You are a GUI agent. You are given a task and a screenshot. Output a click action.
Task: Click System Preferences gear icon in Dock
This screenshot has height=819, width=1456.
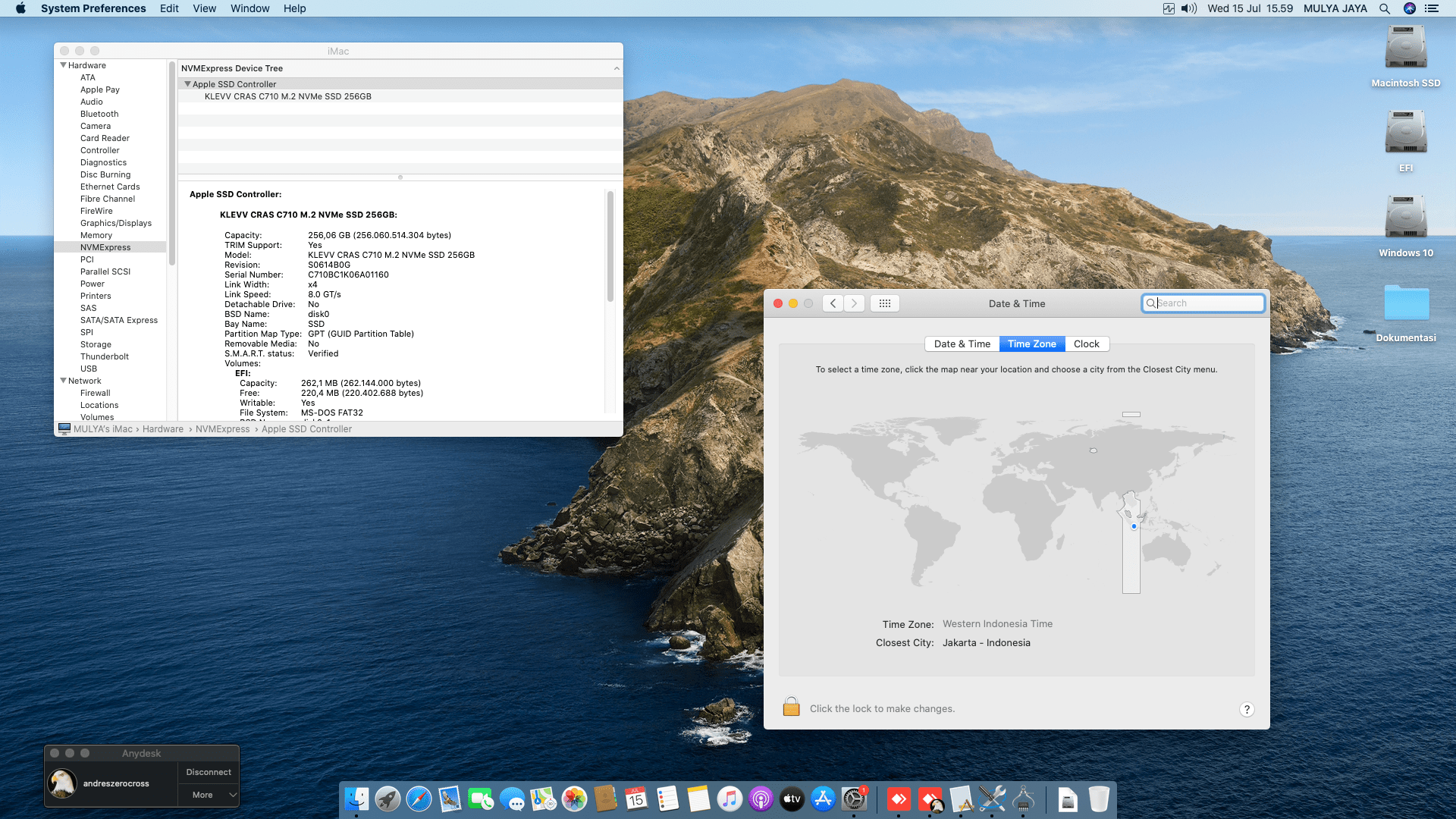[x=854, y=799]
